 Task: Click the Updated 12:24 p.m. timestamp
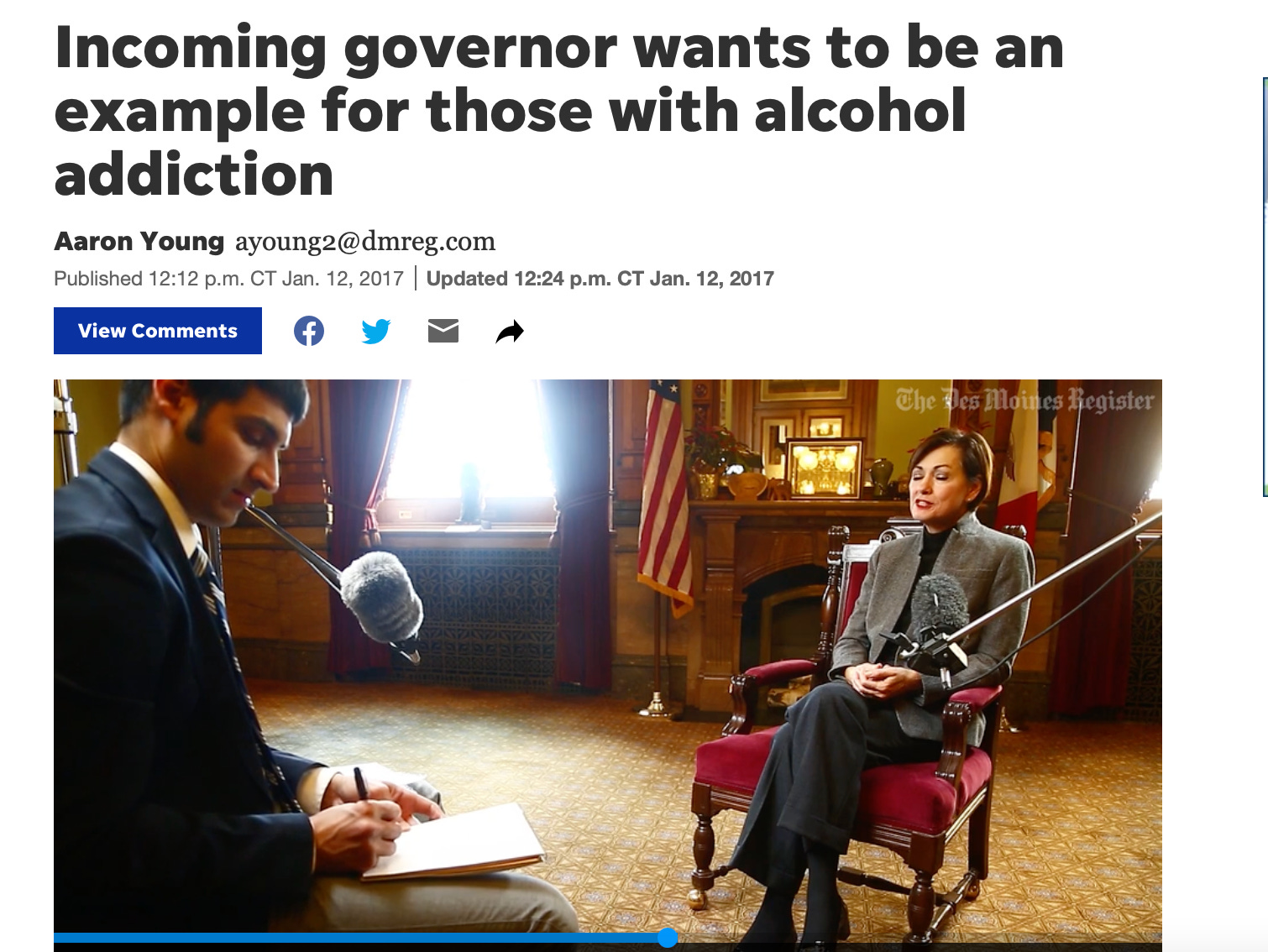click(x=600, y=279)
